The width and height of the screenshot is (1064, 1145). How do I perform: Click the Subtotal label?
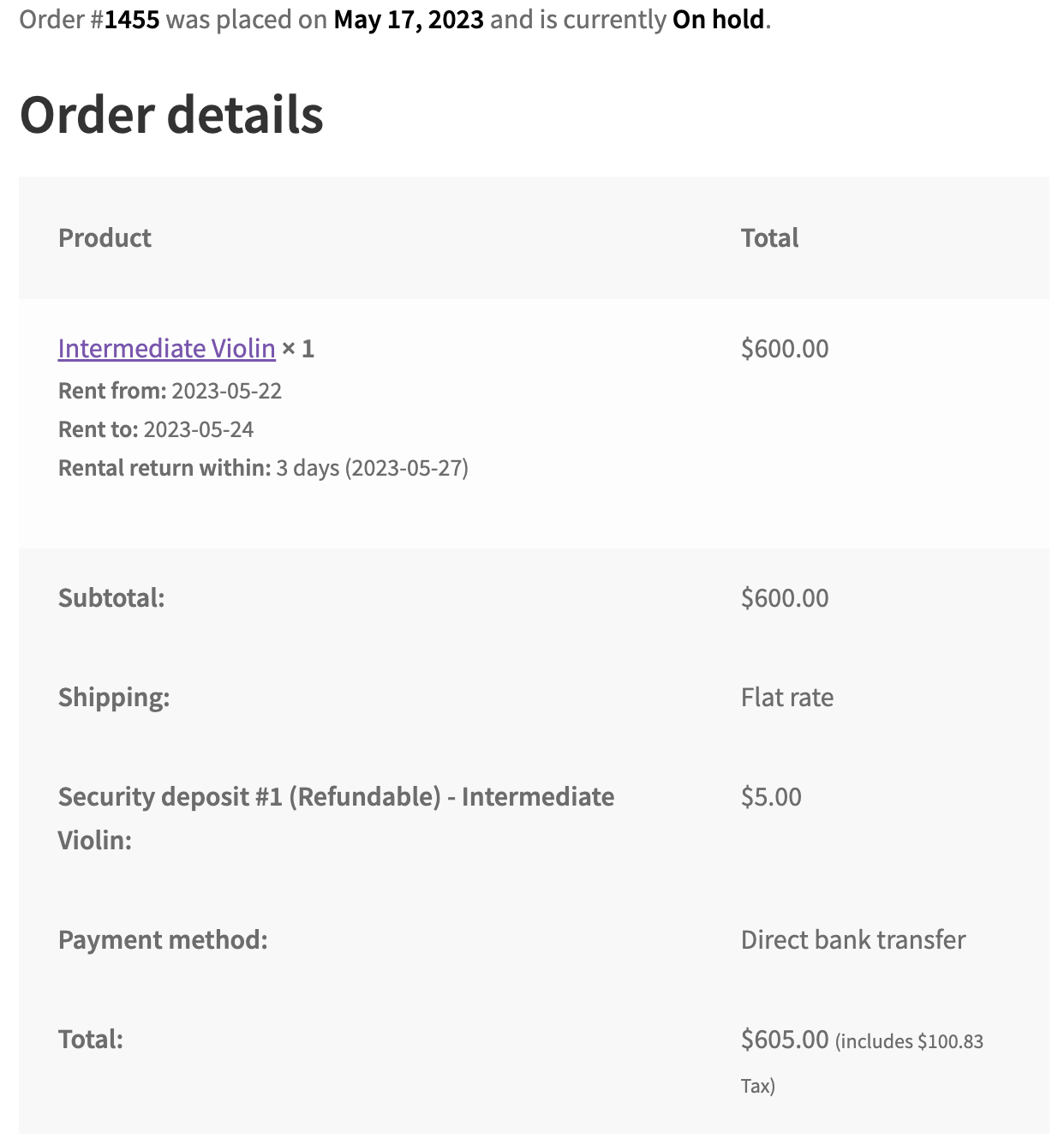tap(111, 598)
